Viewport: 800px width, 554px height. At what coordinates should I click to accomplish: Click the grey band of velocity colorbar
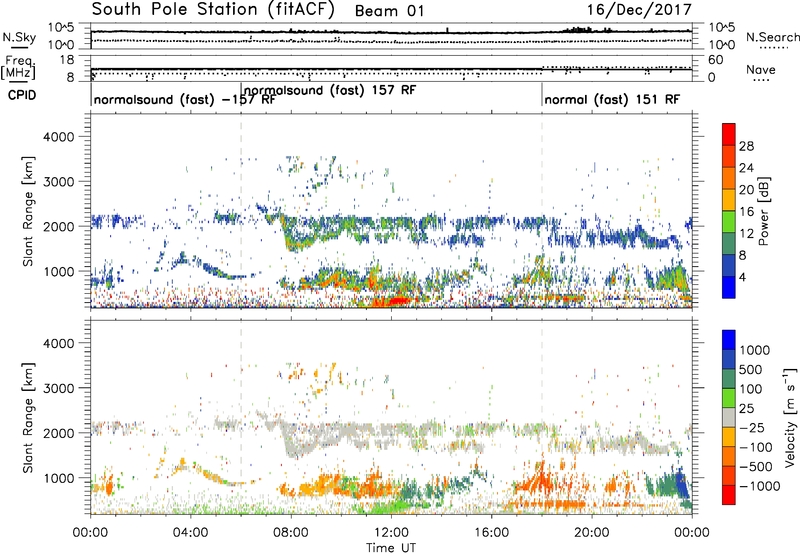729,417
